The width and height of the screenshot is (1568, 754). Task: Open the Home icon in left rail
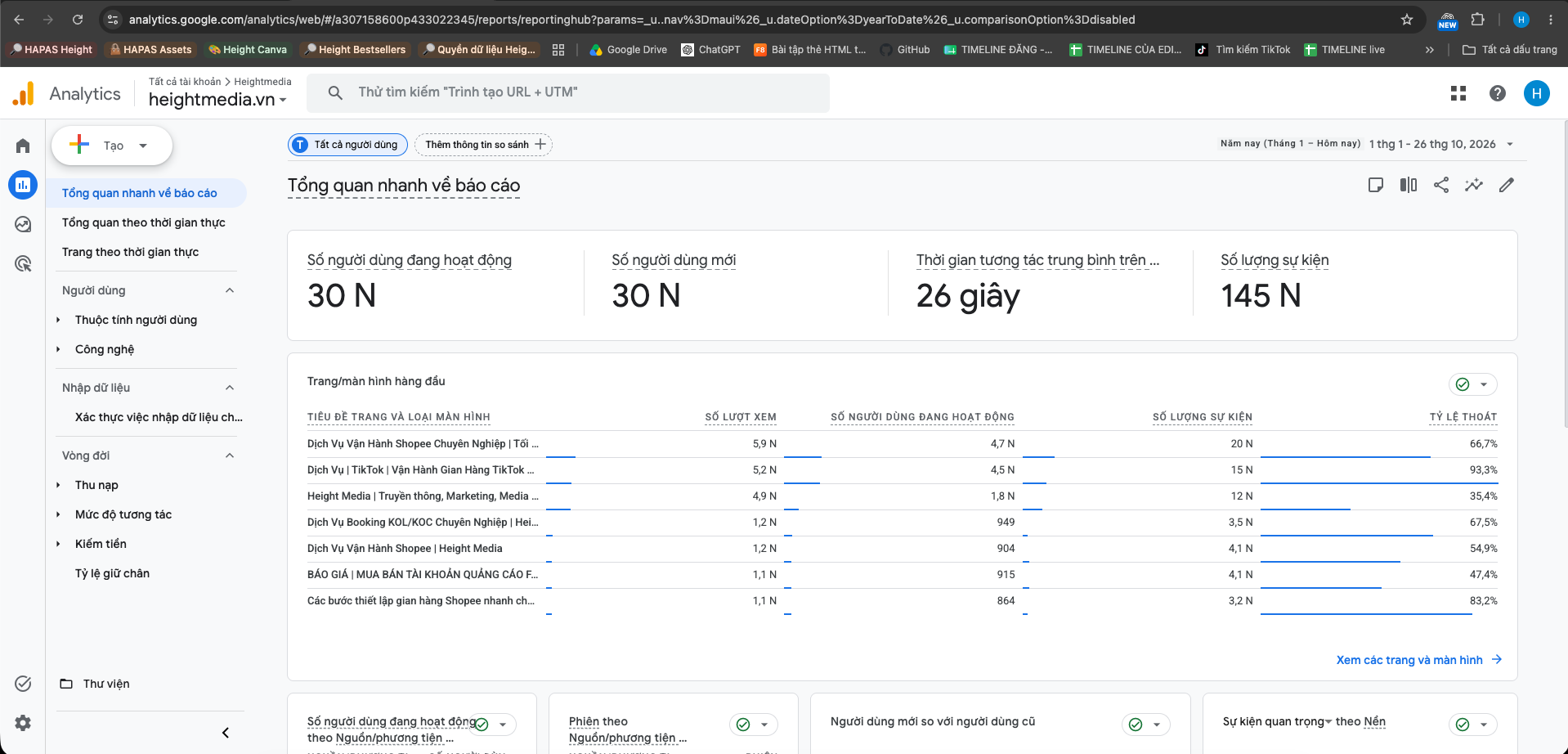[23, 146]
